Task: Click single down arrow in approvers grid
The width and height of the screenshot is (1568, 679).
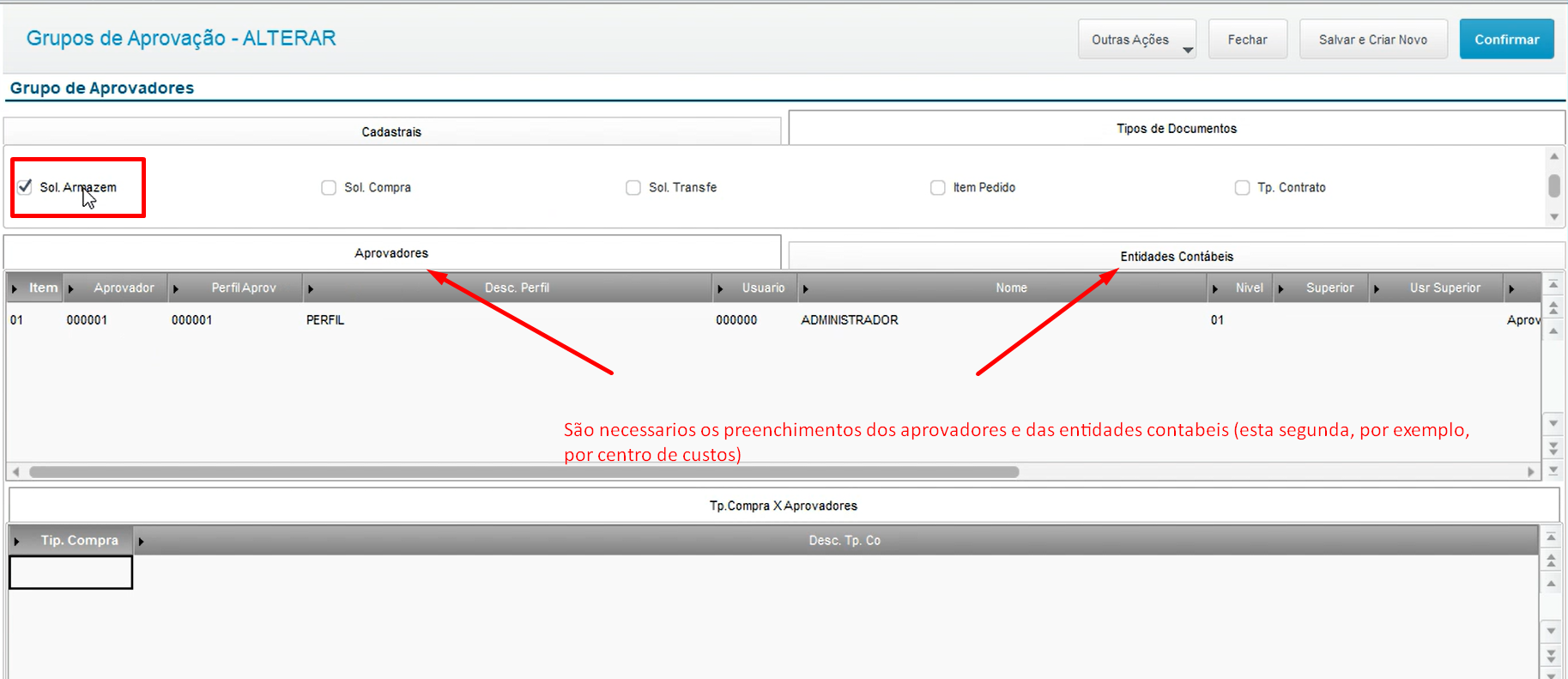Action: coord(1553,423)
